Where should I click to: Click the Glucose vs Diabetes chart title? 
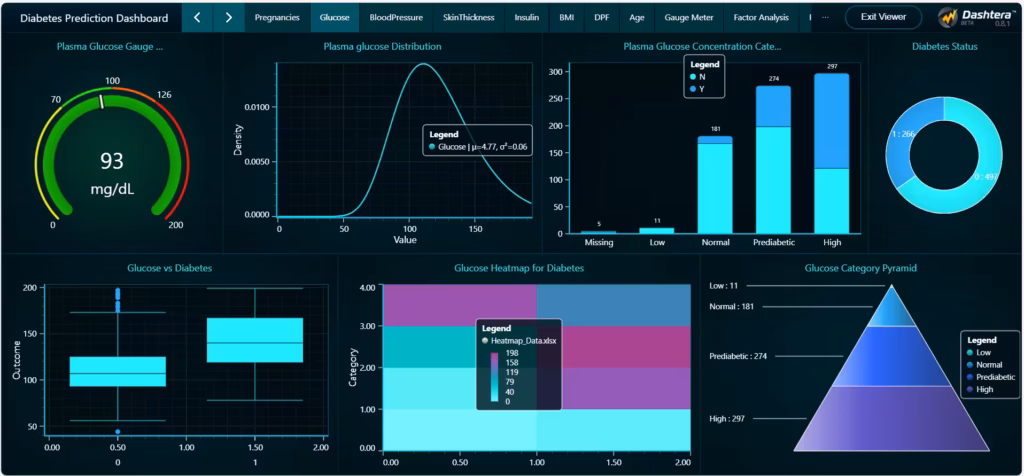pyautogui.click(x=169, y=268)
